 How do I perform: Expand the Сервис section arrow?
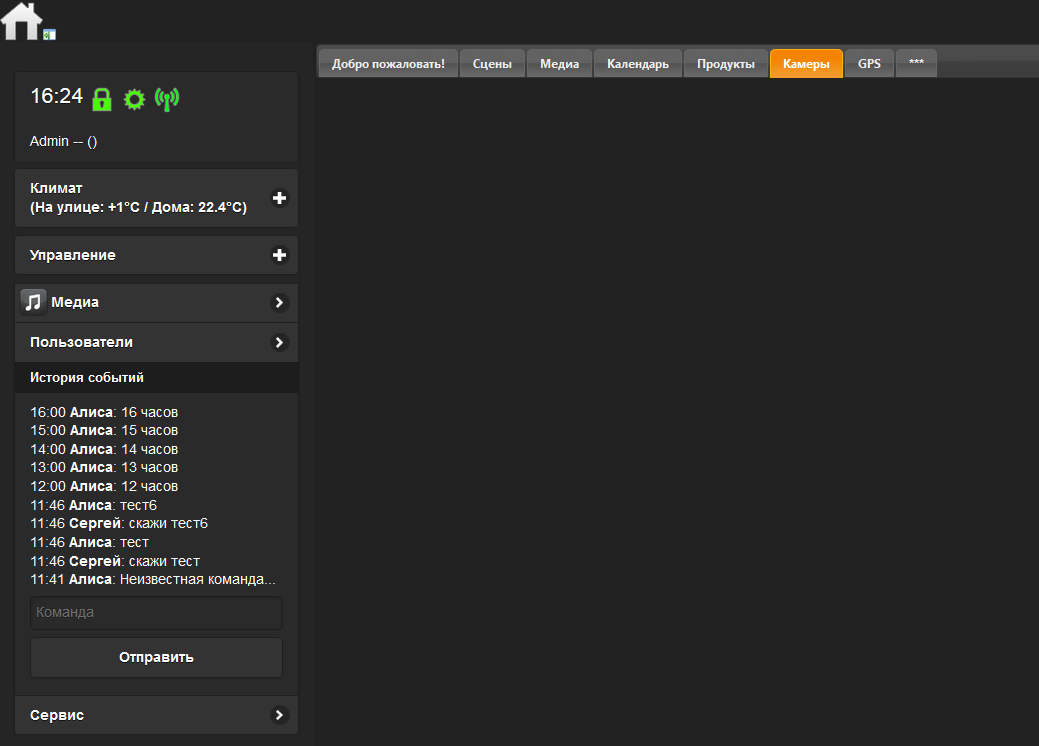pos(279,715)
